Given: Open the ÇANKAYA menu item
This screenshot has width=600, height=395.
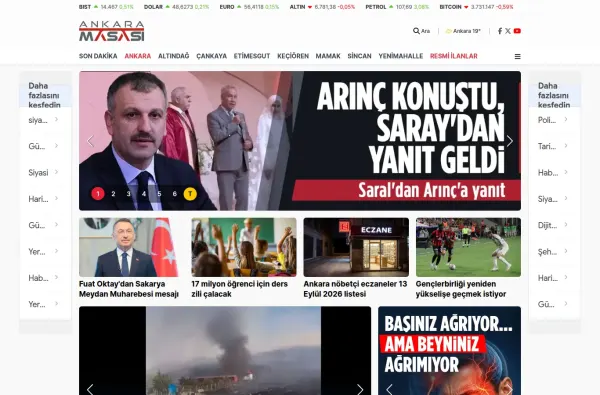Looking at the screenshot, I should 212,56.
